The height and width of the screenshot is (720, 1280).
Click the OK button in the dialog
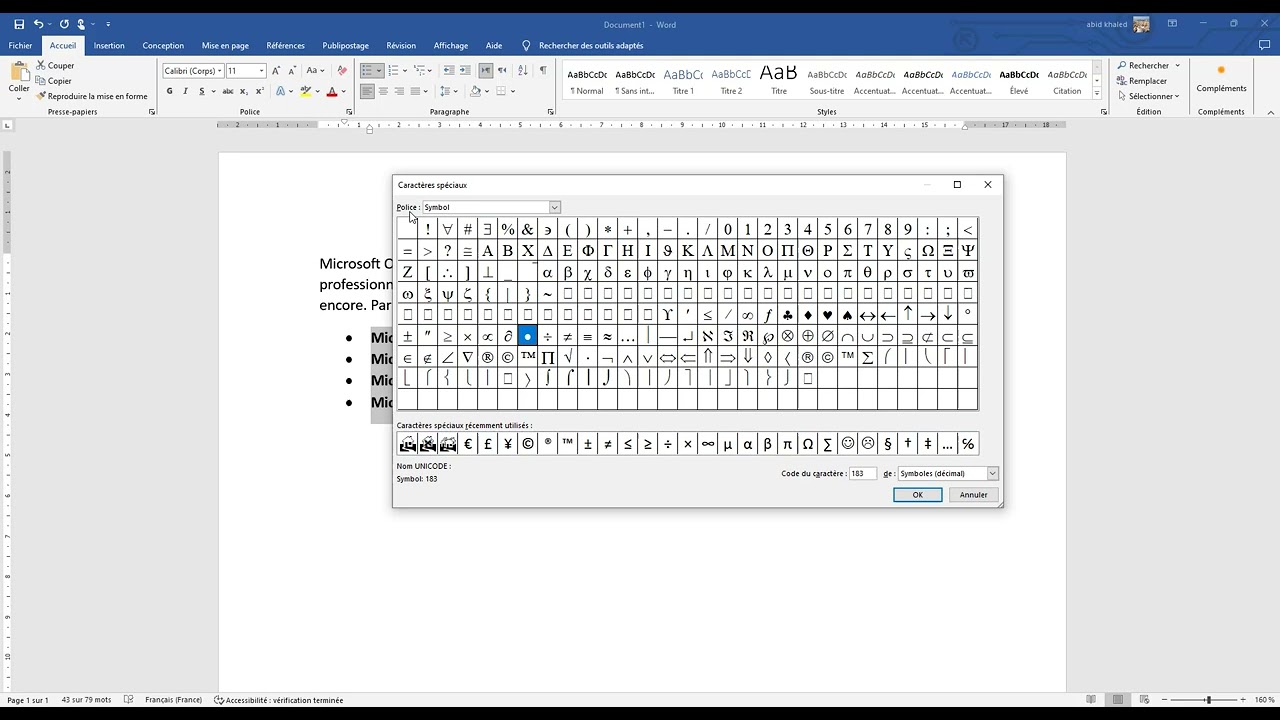(917, 495)
